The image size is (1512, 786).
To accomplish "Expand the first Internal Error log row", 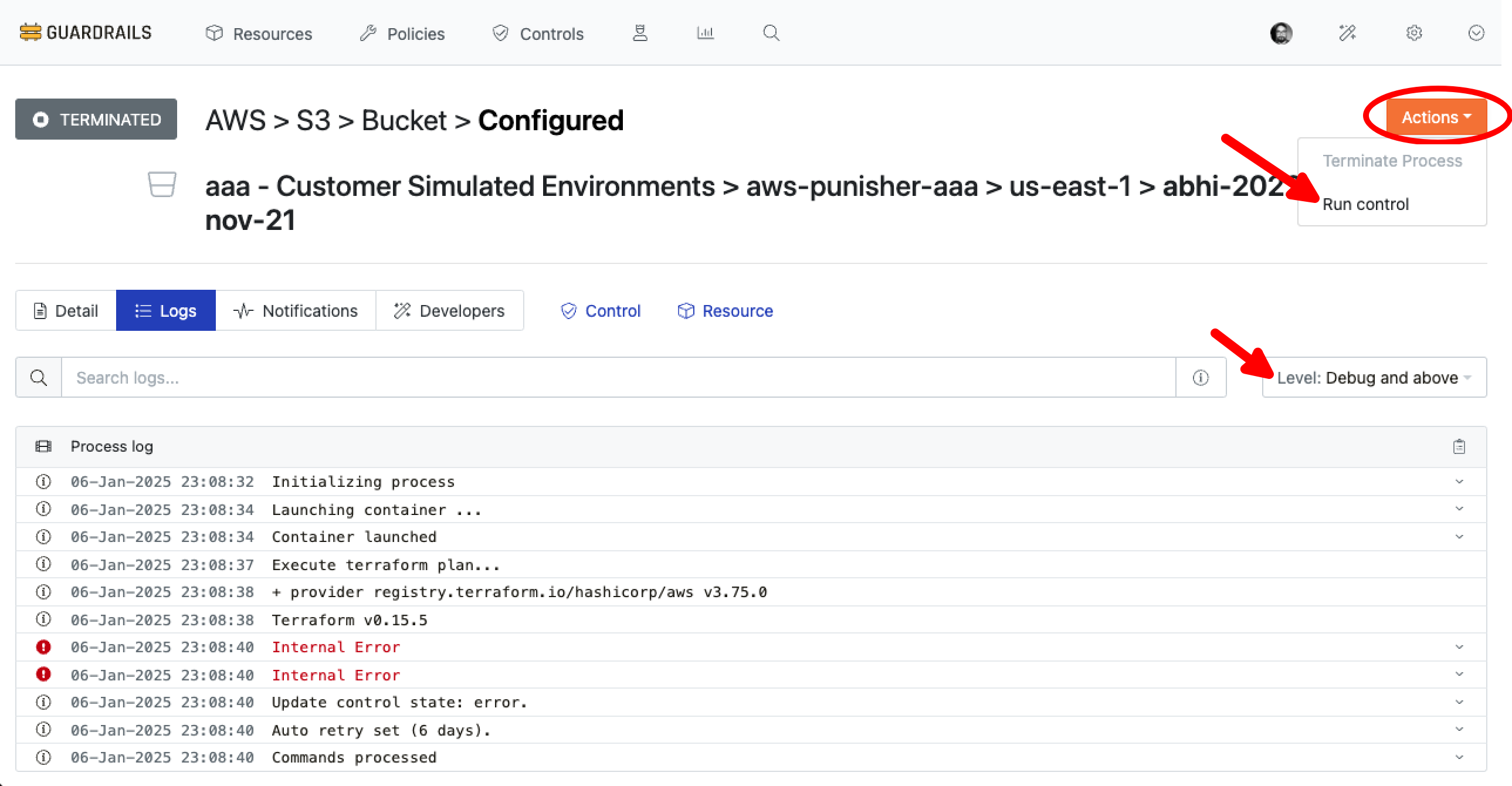I will [x=1459, y=647].
